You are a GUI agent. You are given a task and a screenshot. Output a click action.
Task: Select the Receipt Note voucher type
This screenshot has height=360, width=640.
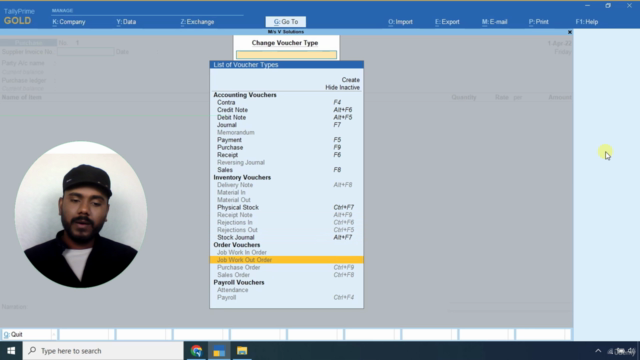click(x=286, y=215)
